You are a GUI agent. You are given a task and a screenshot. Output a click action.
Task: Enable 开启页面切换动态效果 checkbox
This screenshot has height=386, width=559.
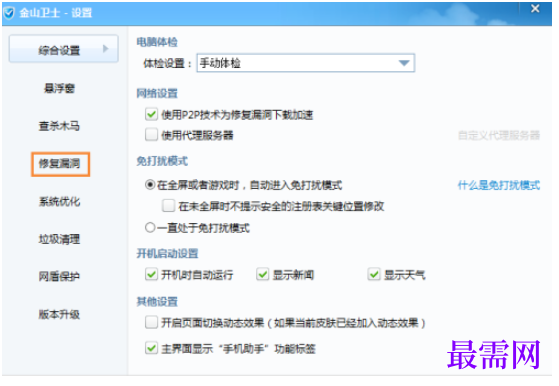pyautogui.click(x=152, y=322)
